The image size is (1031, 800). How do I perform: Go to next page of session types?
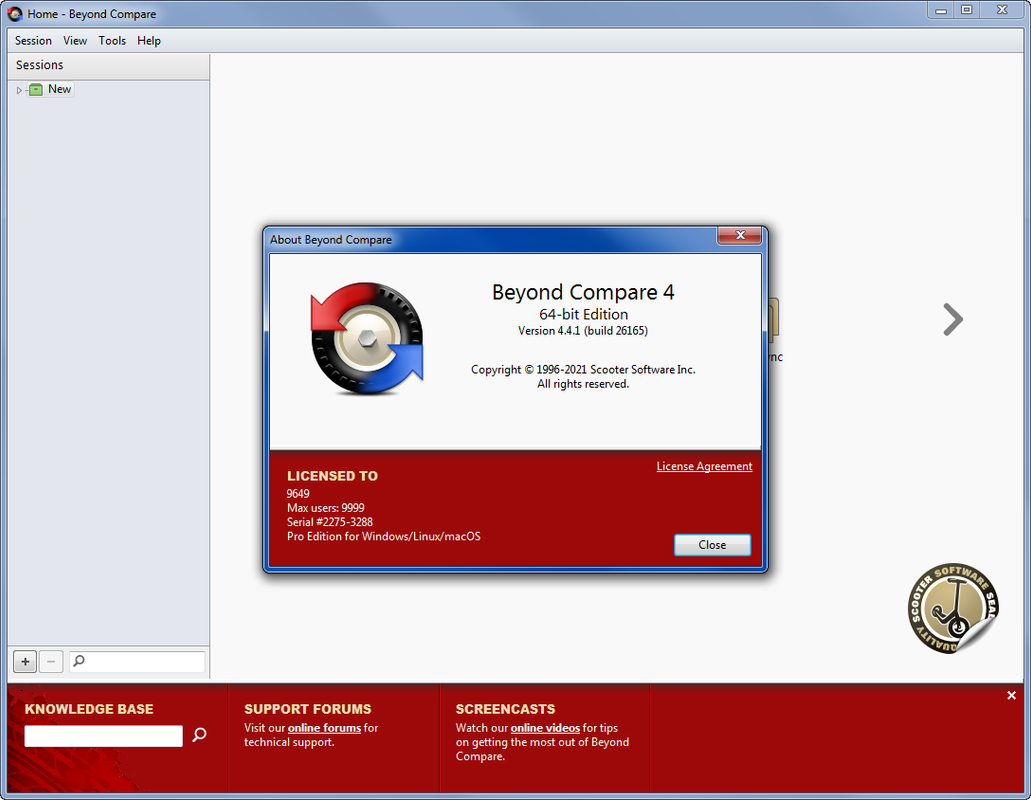tap(953, 319)
